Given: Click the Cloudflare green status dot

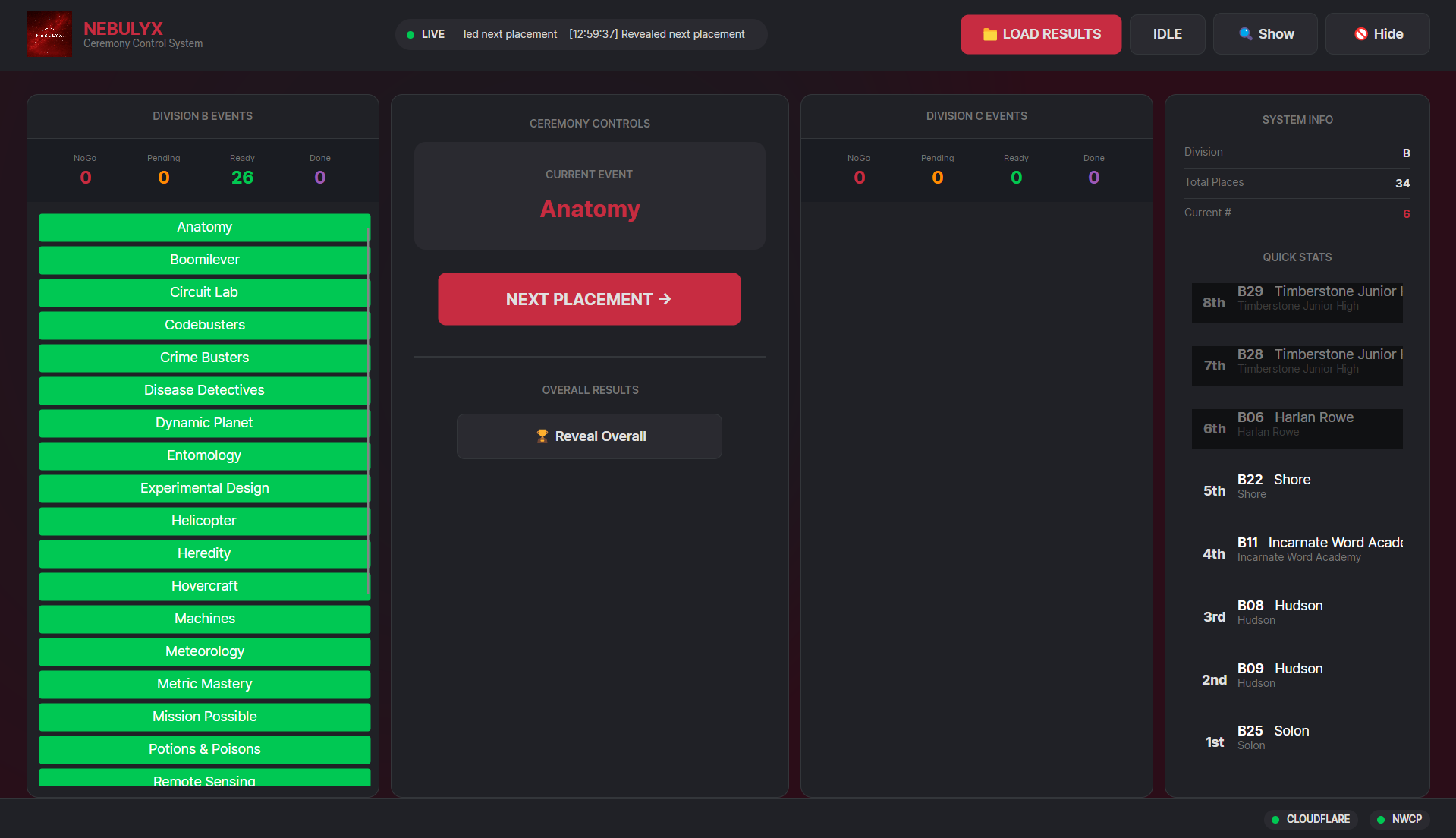Looking at the screenshot, I should pyautogui.click(x=1275, y=819).
